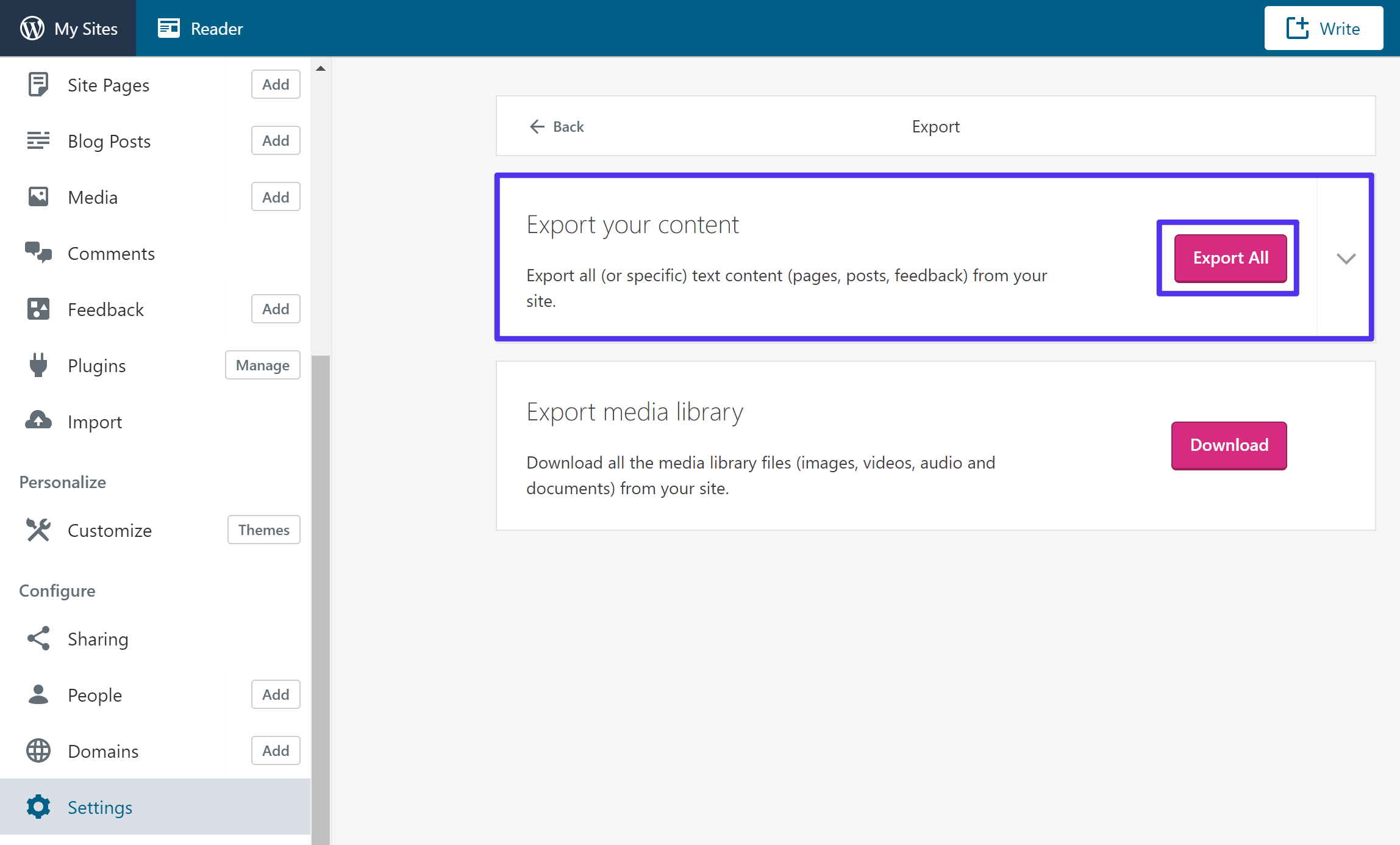Click the Settings gear icon in sidebar
Image resolution: width=1400 pixels, height=845 pixels.
(37, 806)
